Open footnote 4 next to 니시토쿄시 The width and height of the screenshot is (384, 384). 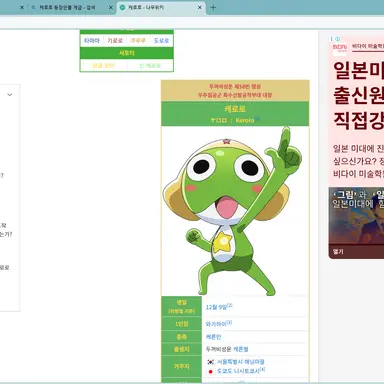tap(263, 369)
